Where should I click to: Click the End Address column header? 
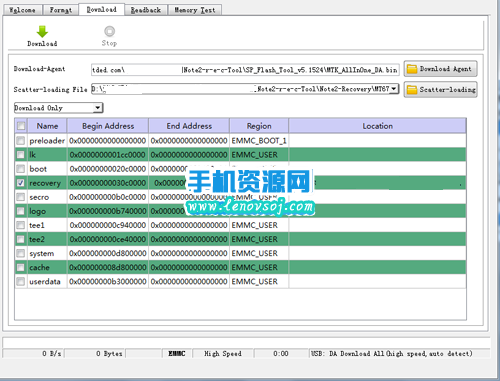(x=189, y=126)
